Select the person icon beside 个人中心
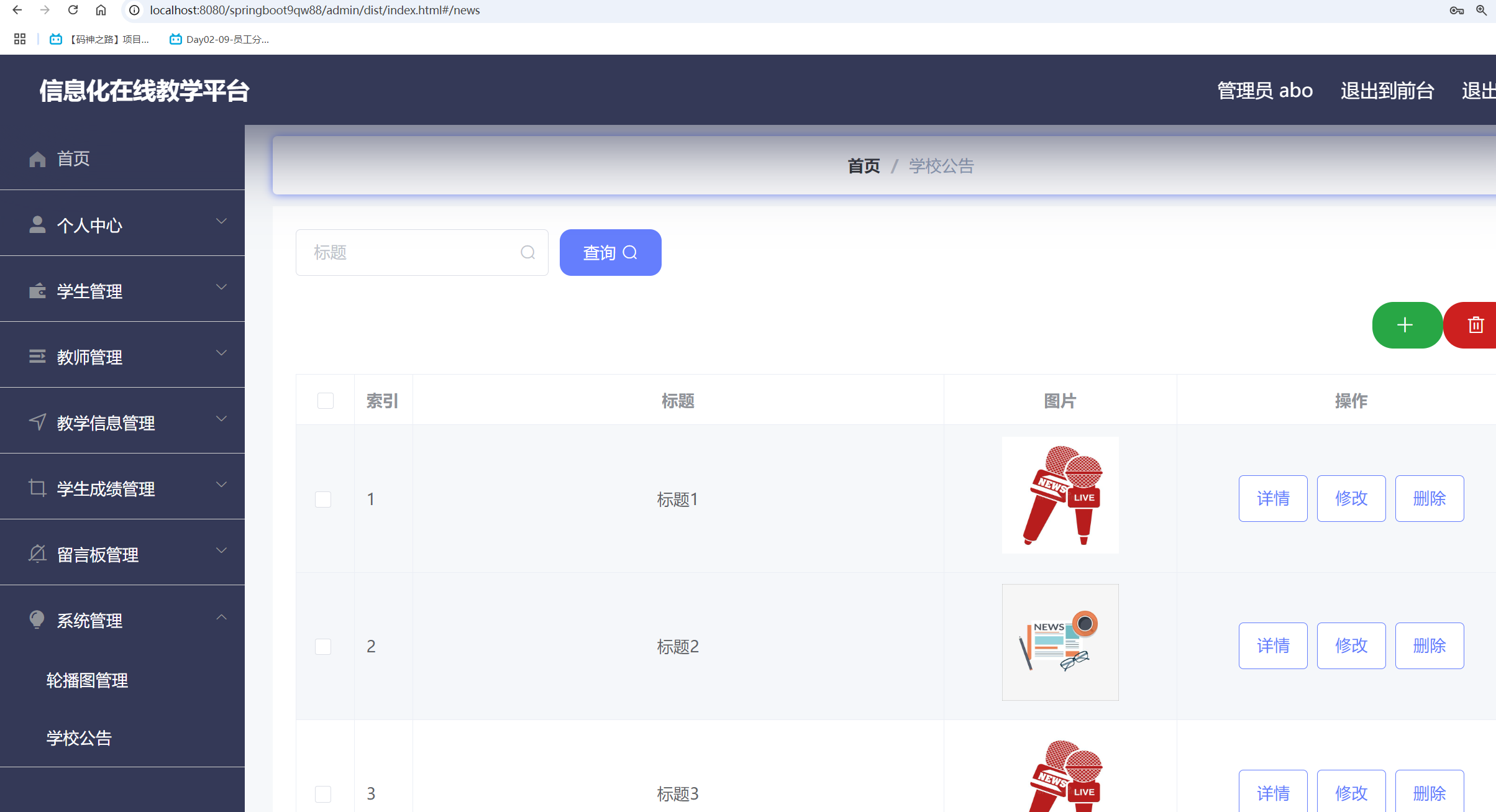Screen dimensions: 1496x812 (x=37, y=224)
